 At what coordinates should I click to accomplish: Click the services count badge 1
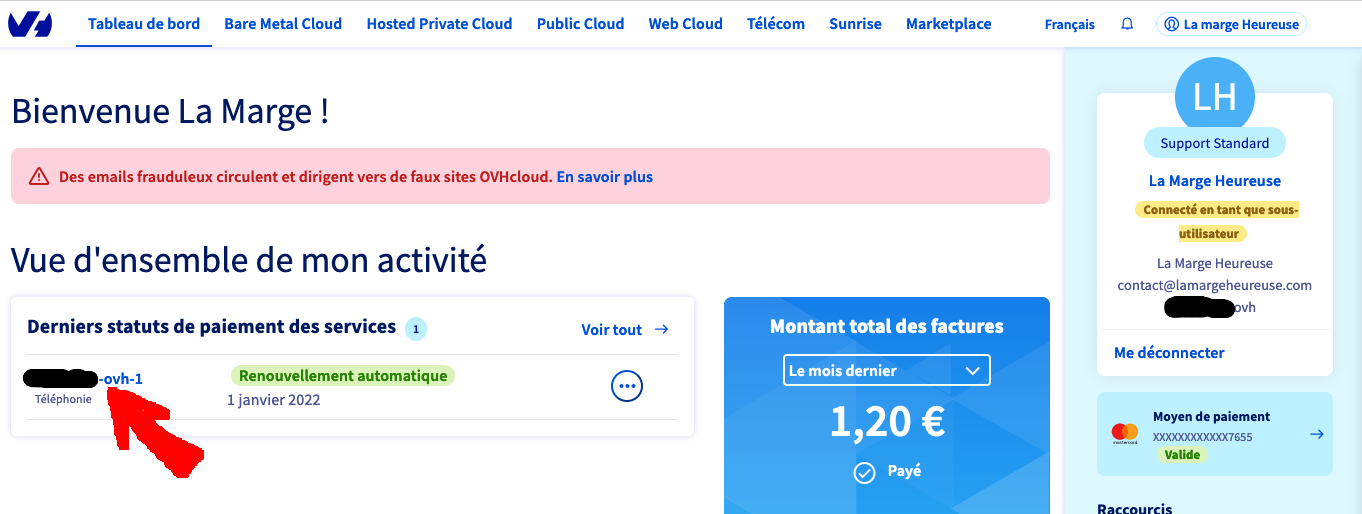point(416,329)
